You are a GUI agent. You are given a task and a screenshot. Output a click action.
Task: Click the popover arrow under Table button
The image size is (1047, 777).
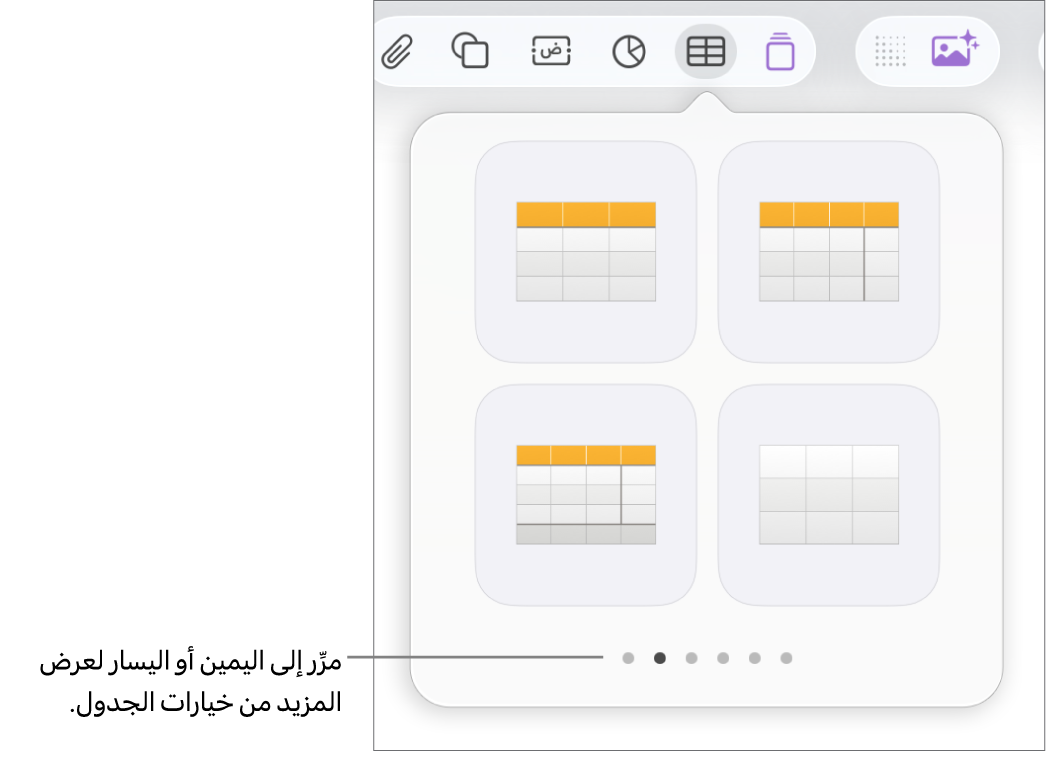(706, 102)
